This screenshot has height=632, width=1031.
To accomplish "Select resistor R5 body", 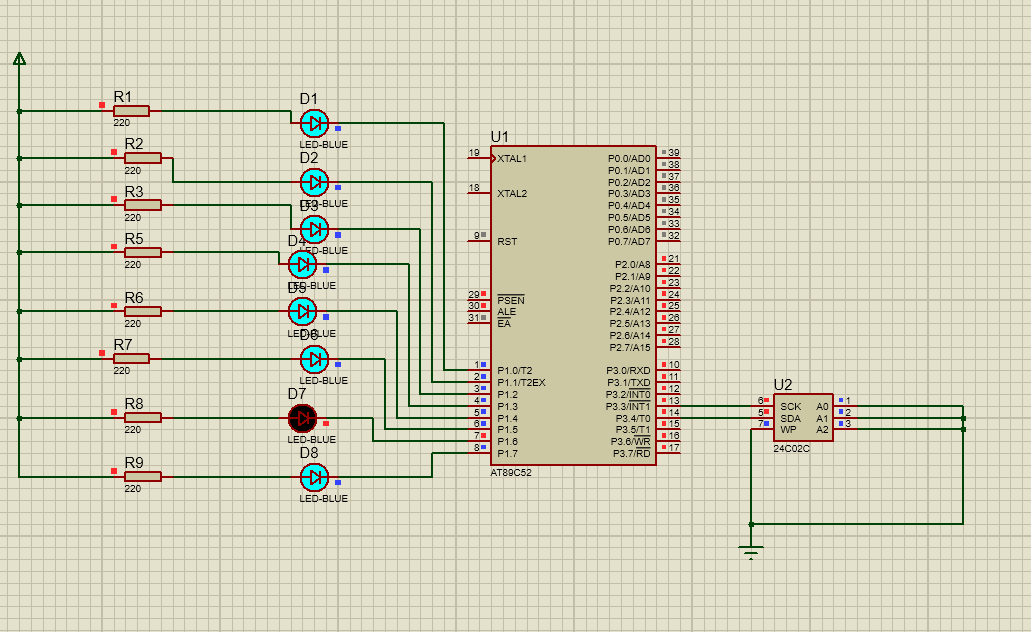I will tap(143, 252).
